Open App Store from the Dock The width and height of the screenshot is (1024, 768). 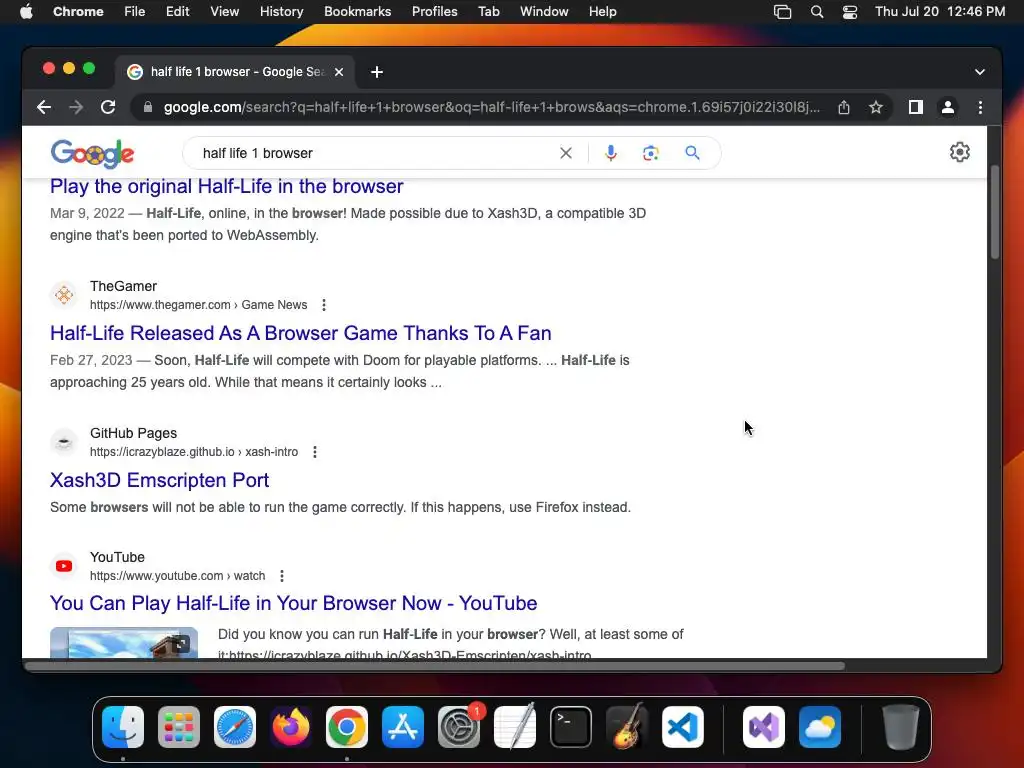coord(403,727)
